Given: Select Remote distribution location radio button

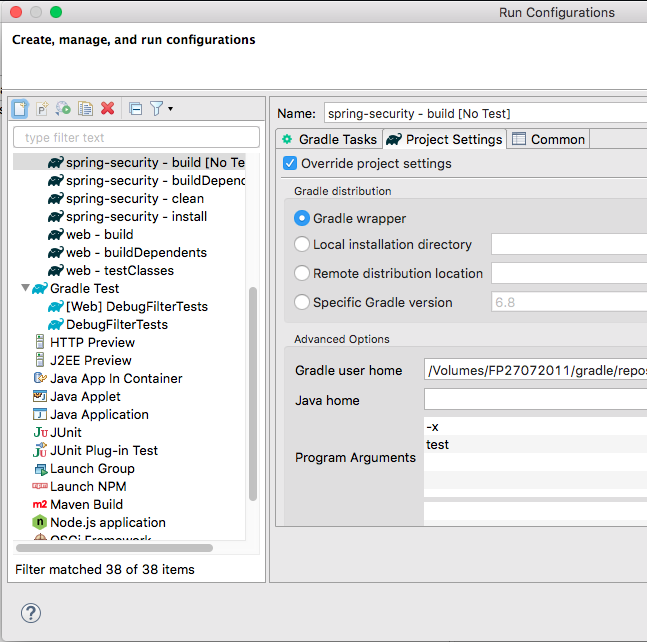Looking at the screenshot, I should coord(302,273).
